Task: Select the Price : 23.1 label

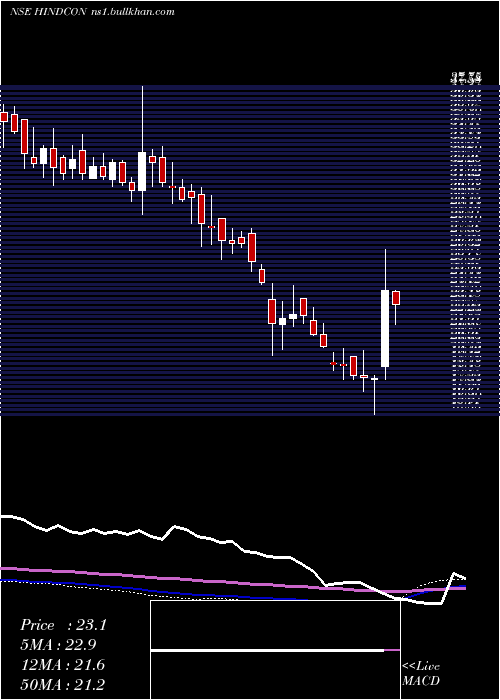Action: point(63,625)
